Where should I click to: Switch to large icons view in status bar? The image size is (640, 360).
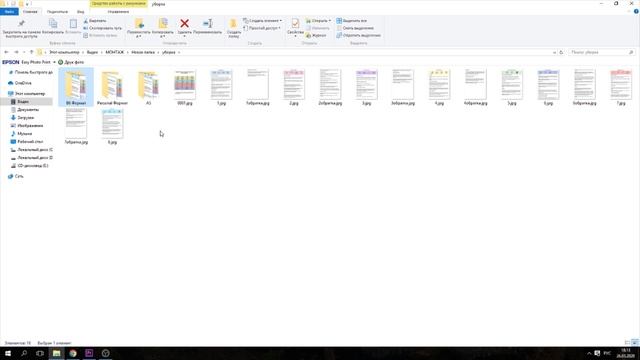click(x=635, y=343)
